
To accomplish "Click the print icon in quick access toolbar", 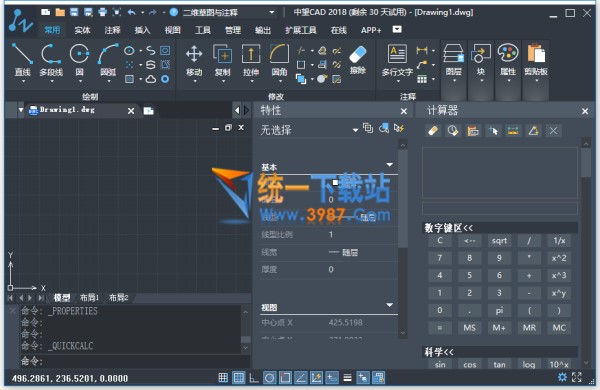I will (x=103, y=12).
